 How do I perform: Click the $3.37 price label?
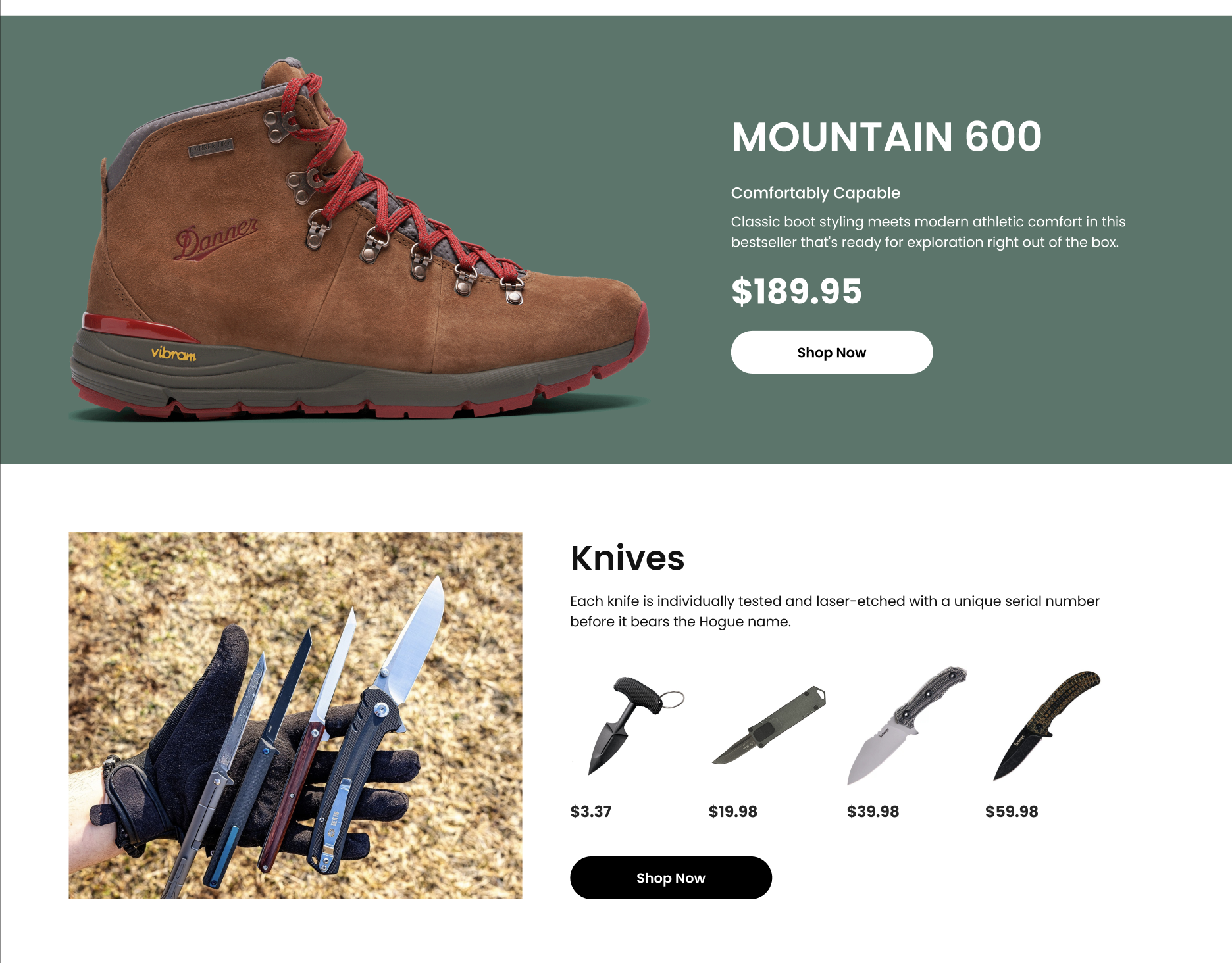click(x=591, y=812)
